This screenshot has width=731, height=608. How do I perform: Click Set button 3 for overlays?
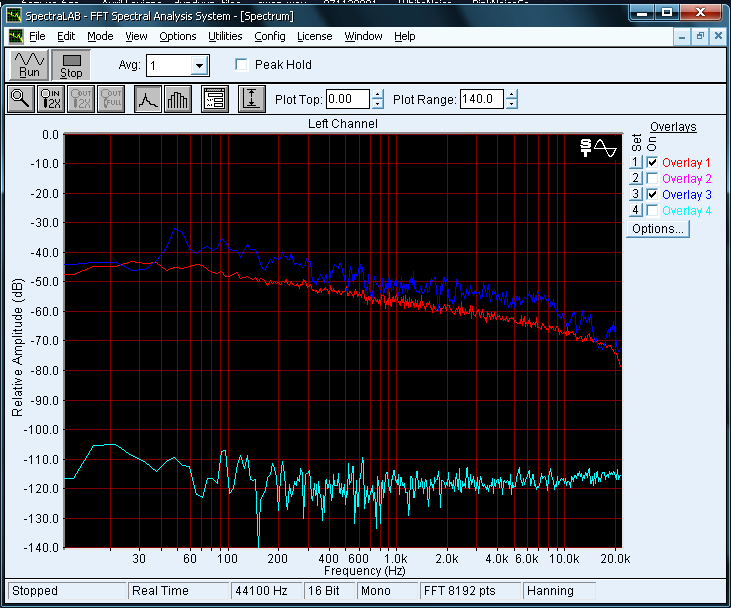point(635,193)
